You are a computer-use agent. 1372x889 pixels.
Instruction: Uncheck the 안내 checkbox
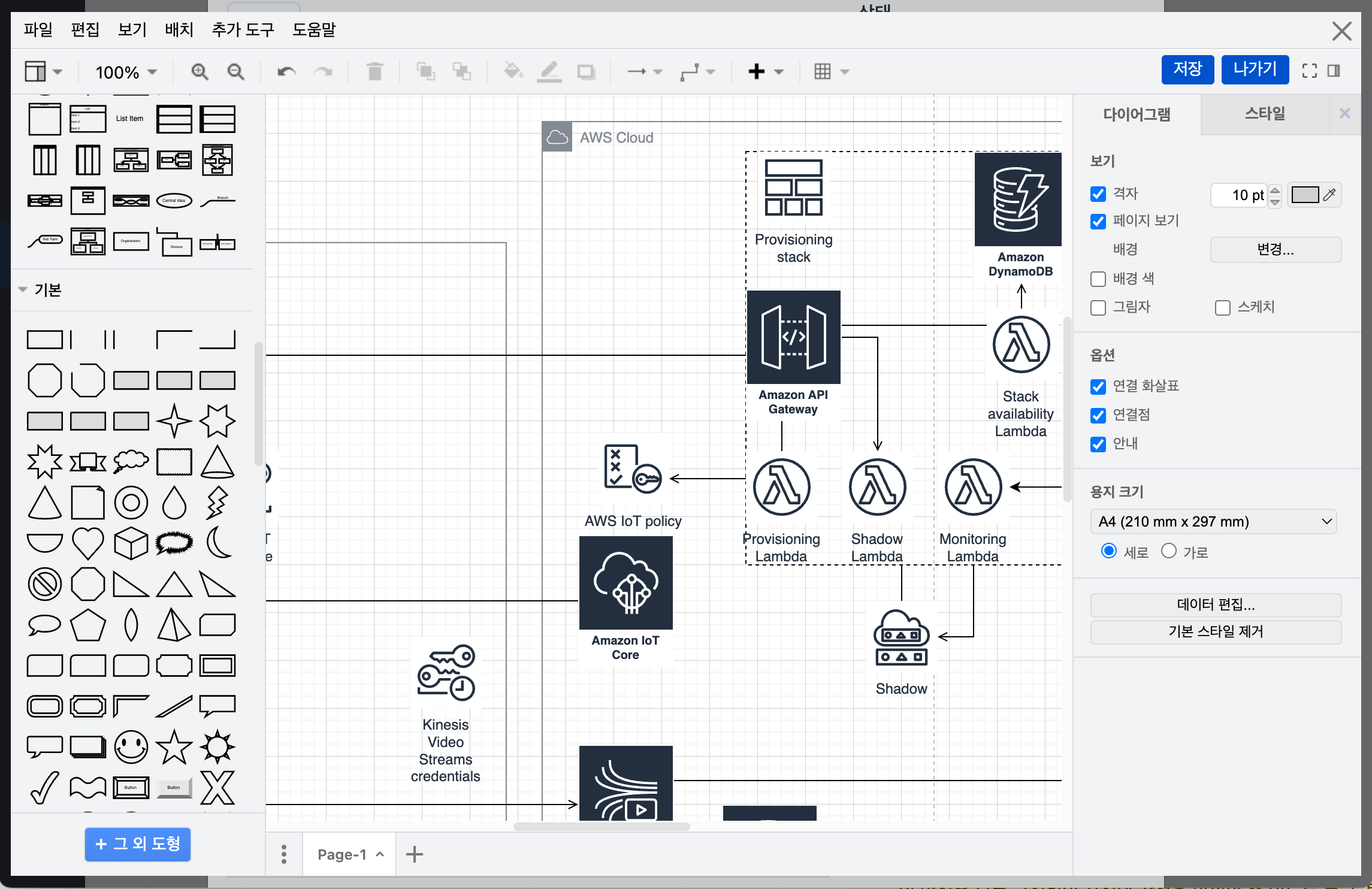(x=1098, y=444)
